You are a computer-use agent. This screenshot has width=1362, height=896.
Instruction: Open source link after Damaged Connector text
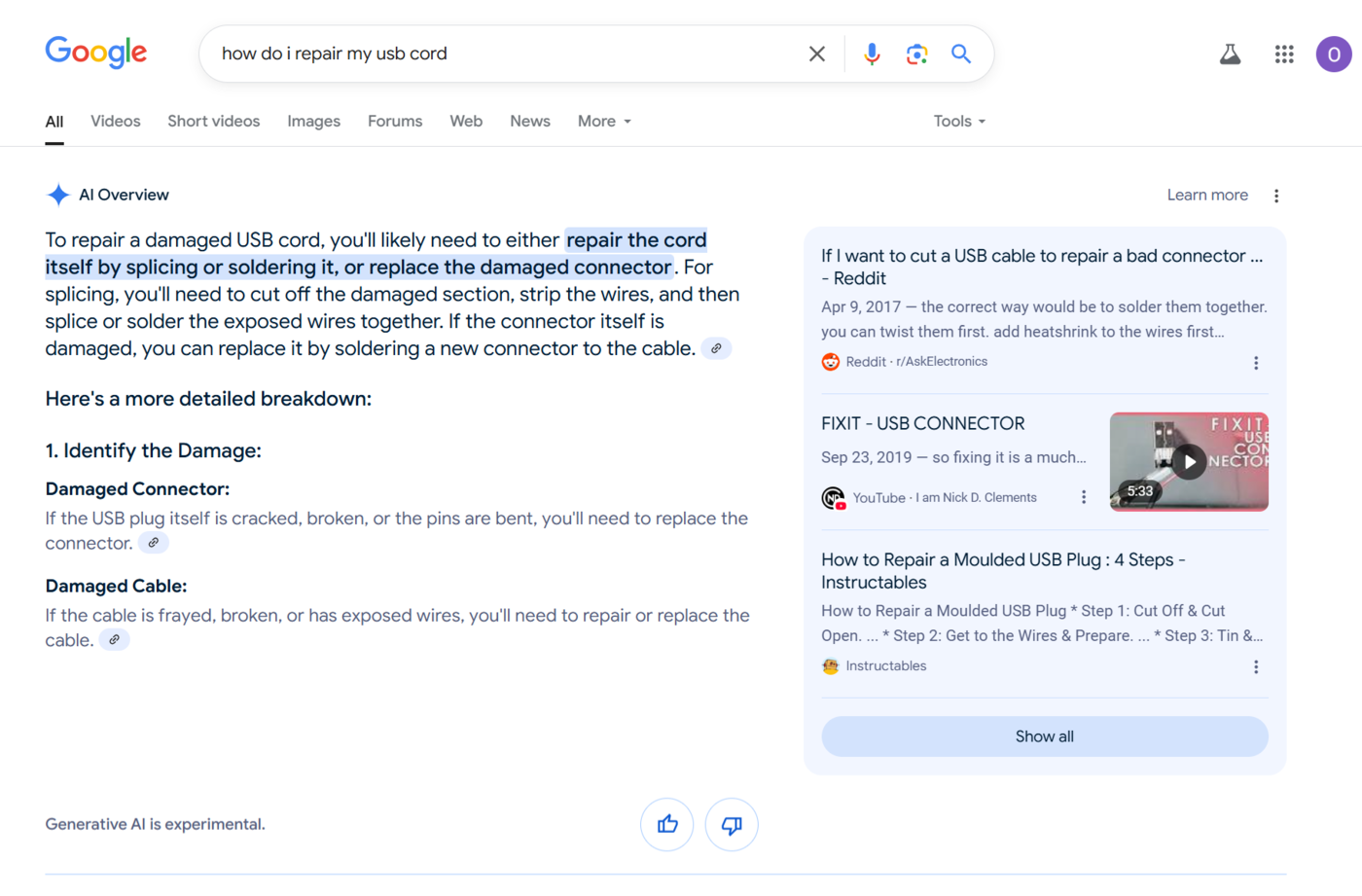(154, 543)
